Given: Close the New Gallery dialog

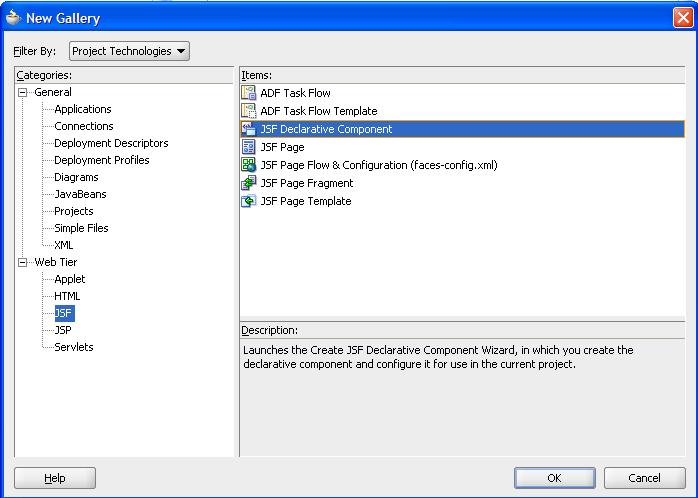Looking at the screenshot, I should [x=682, y=18].
